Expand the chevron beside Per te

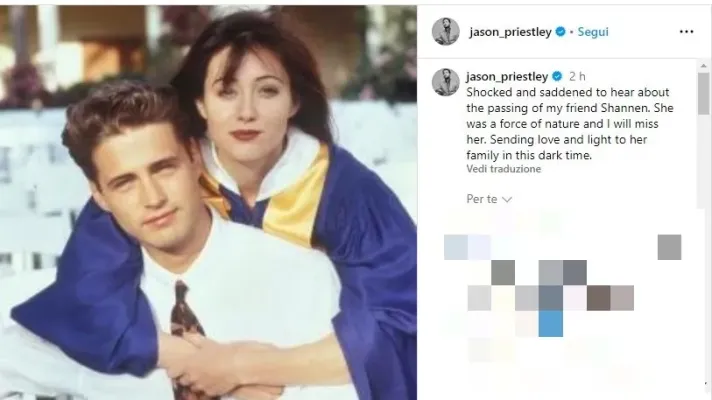(507, 199)
